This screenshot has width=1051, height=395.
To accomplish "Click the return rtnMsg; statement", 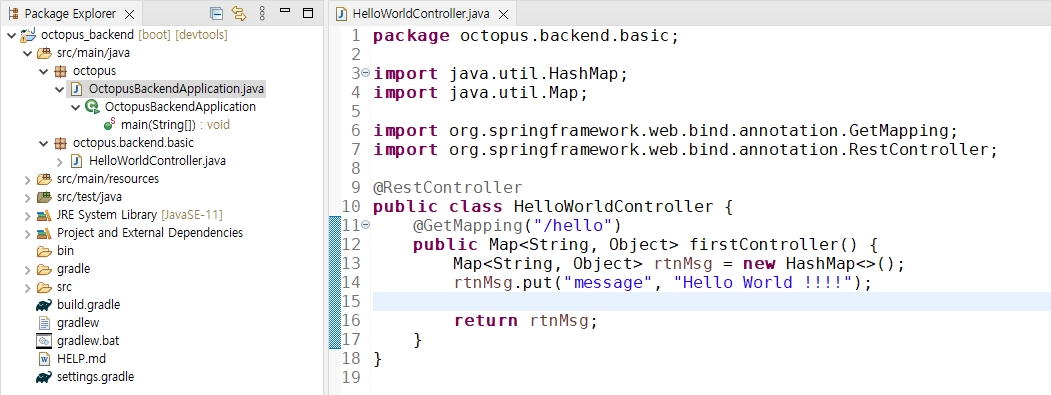I will pyautogui.click(x=526, y=321).
